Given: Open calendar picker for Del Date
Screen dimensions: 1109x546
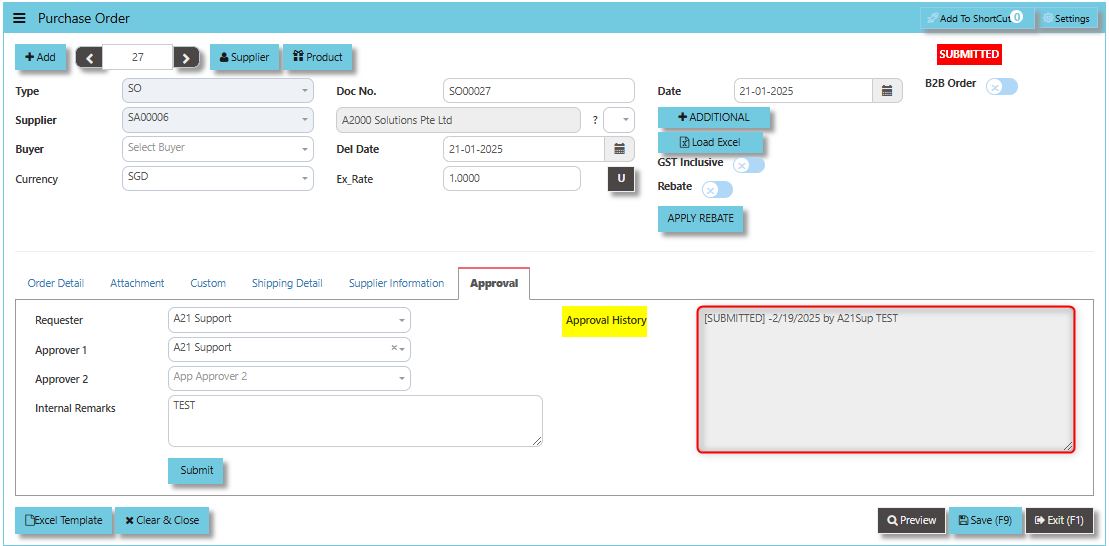Looking at the screenshot, I should pos(619,149).
